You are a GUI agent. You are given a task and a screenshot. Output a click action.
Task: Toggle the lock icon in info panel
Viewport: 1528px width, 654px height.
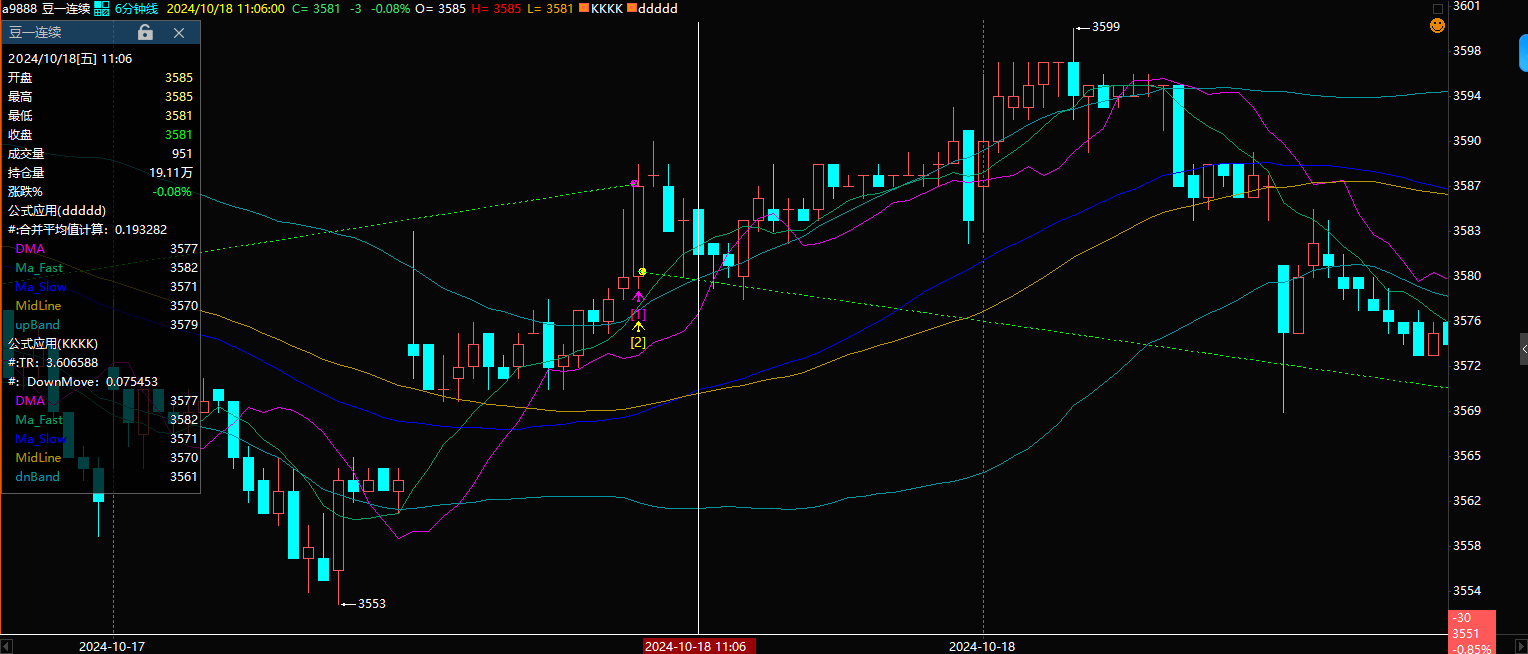point(145,33)
